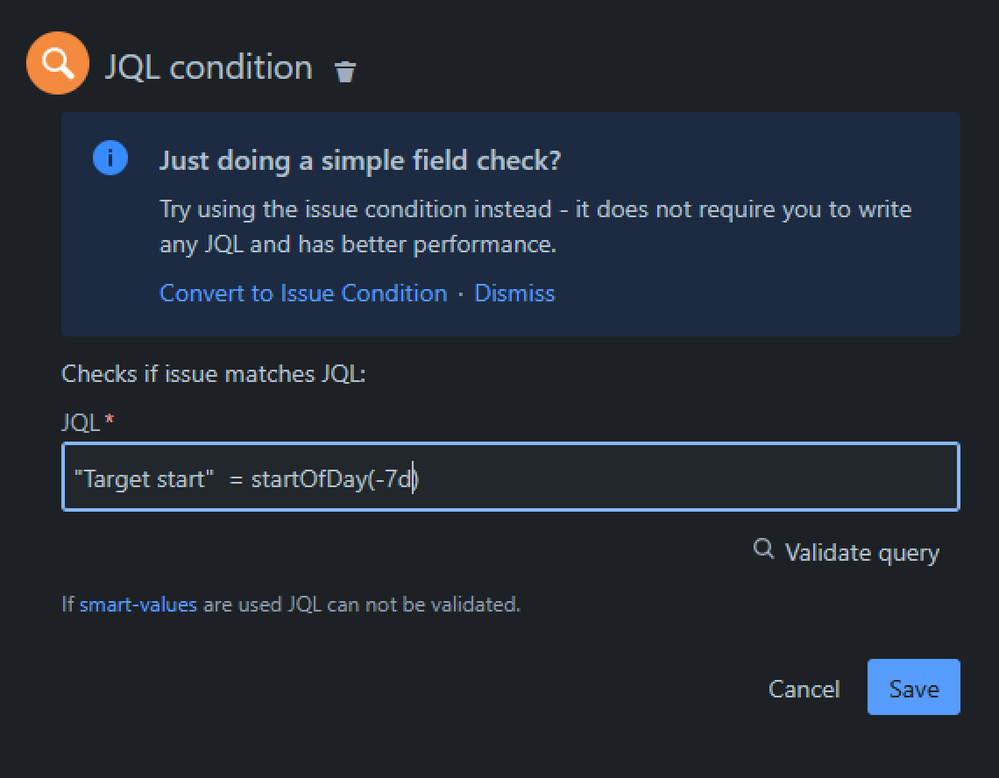The image size is (999, 778).
Task: Click the "JQL condition" heading text
Action: 208,67
